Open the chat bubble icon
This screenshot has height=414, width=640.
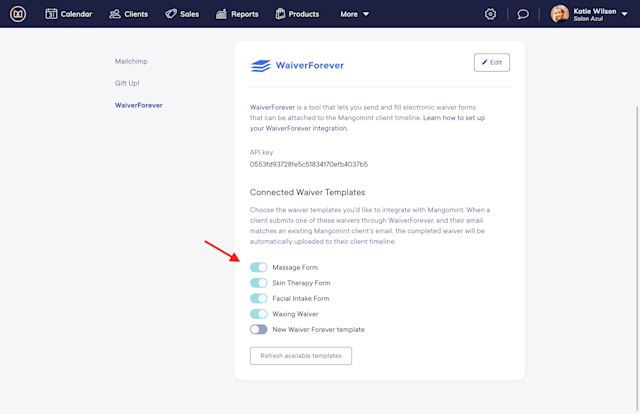523,14
